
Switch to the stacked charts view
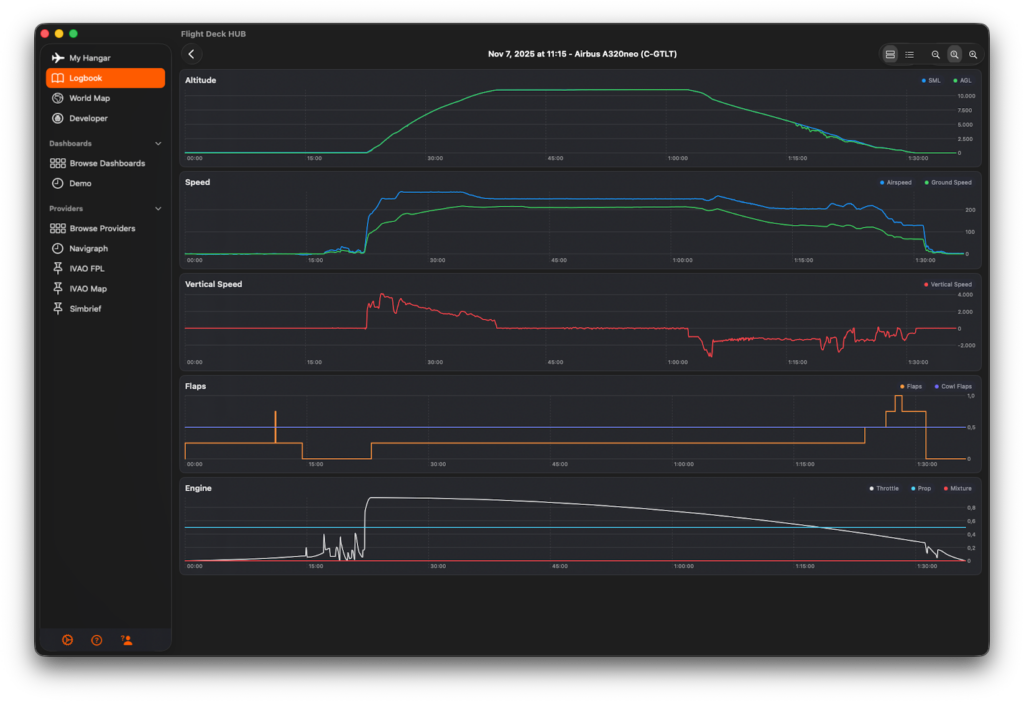(890, 54)
